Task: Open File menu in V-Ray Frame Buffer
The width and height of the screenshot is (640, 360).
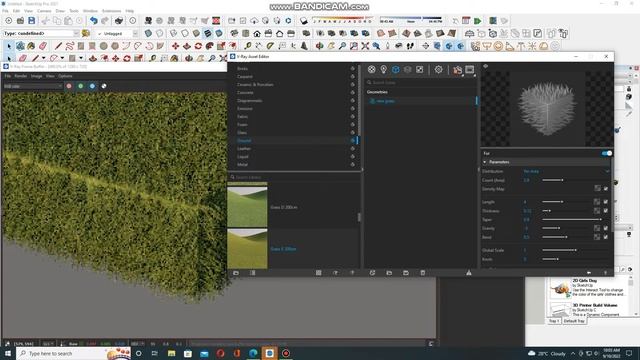Action: [x=8, y=76]
